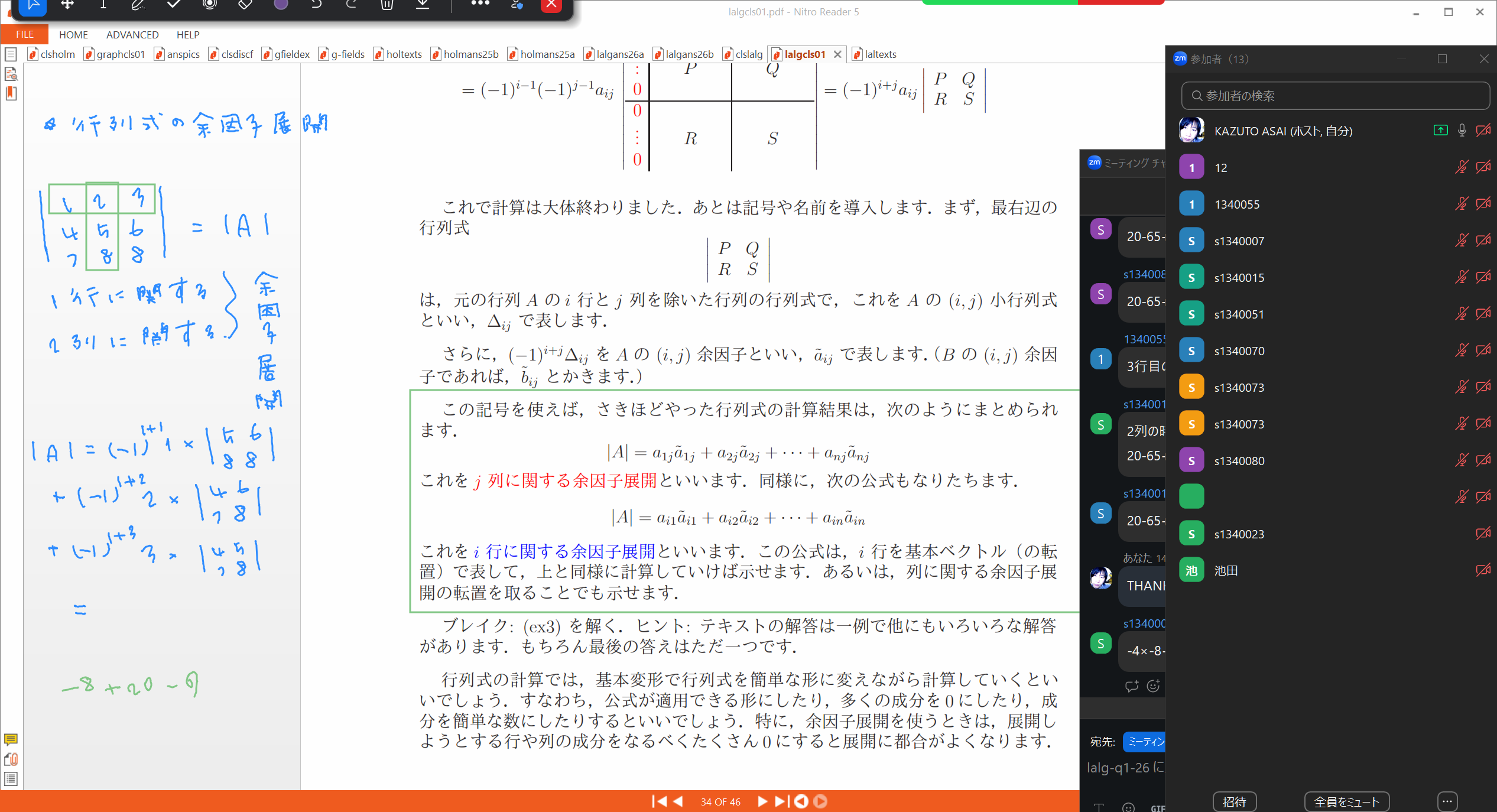This screenshot has height=812, width=1497.
Task: Go to the next PDF page
Action: (x=762, y=801)
